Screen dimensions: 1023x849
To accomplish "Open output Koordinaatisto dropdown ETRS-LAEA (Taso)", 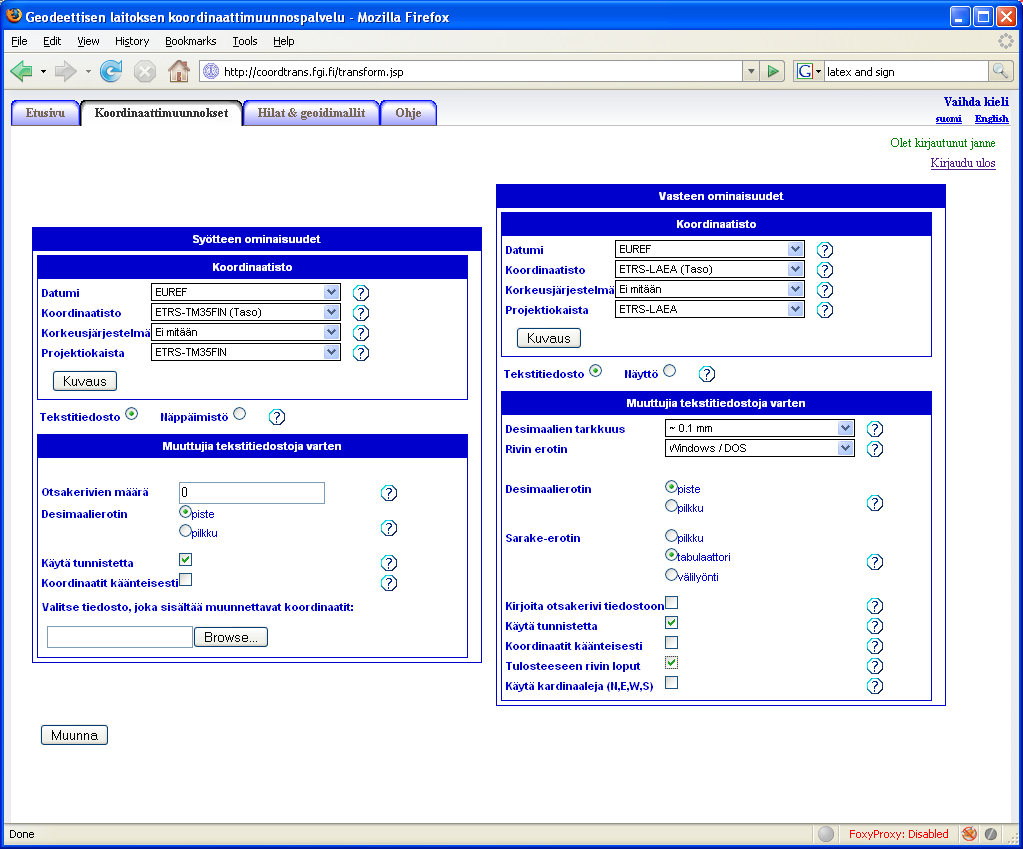I will pos(710,269).
